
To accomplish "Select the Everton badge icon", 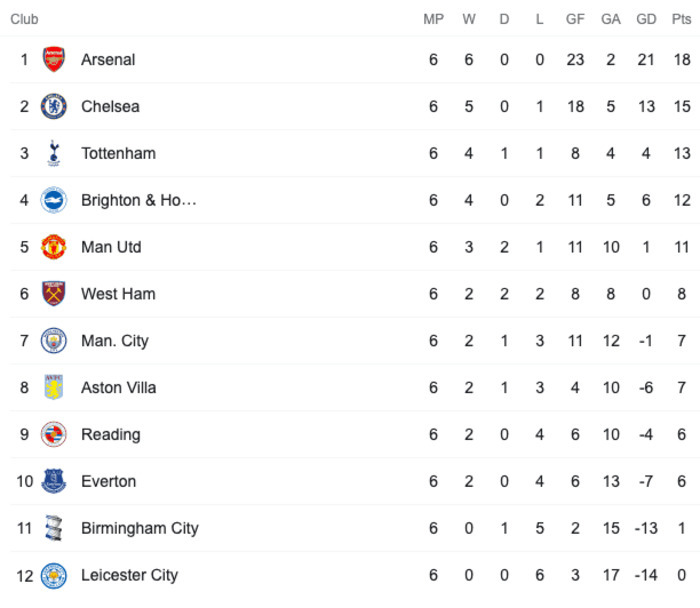I will tap(54, 481).
